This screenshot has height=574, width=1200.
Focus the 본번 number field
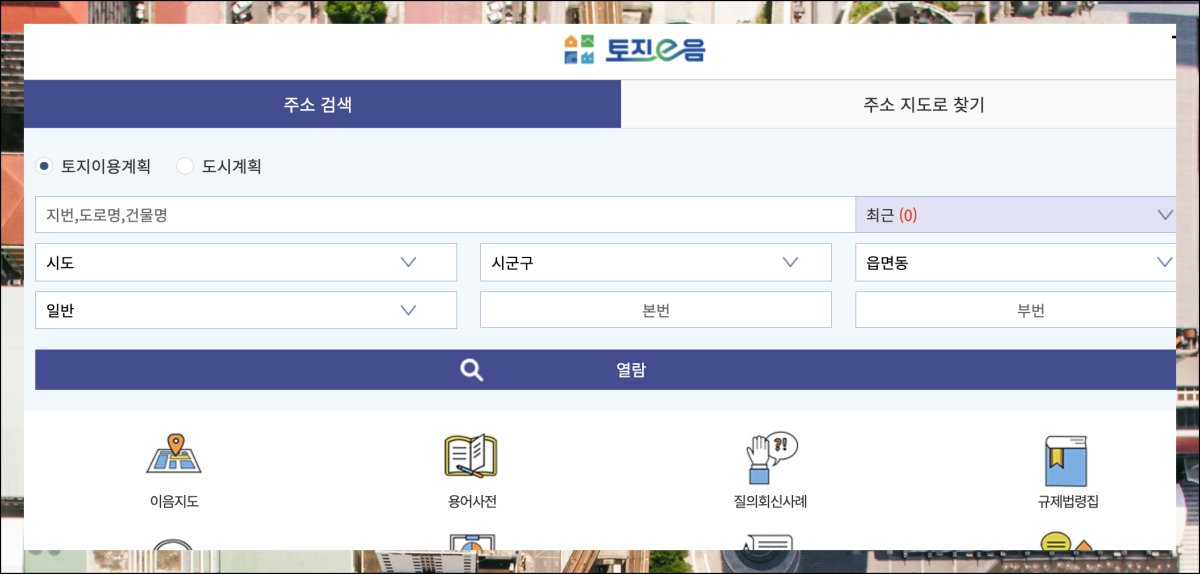click(656, 310)
